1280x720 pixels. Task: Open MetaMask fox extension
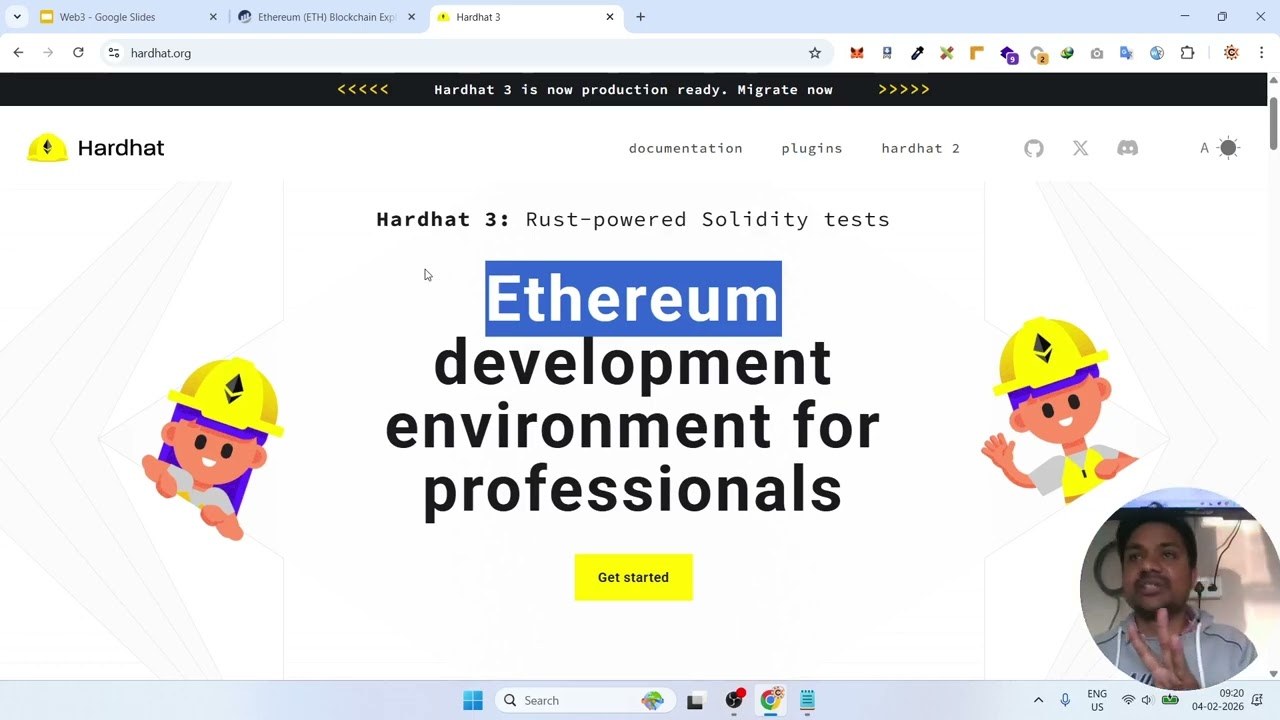pyautogui.click(x=857, y=53)
